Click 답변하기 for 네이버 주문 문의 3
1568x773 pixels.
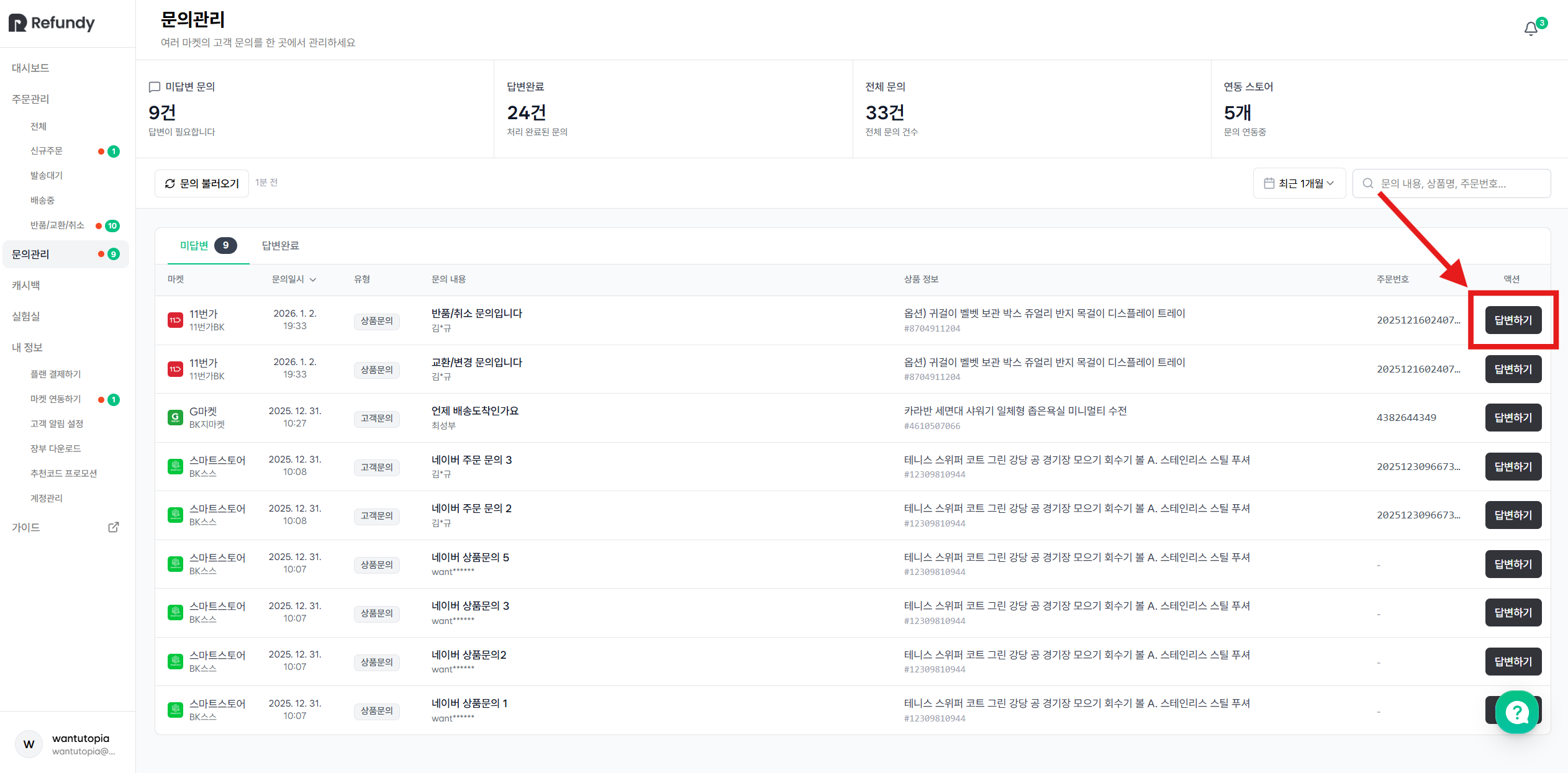(x=1513, y=467)
